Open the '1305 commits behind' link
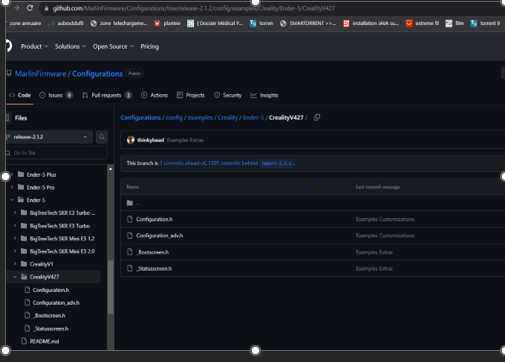Viewport: 505px width, 362px height. point(233,163)
